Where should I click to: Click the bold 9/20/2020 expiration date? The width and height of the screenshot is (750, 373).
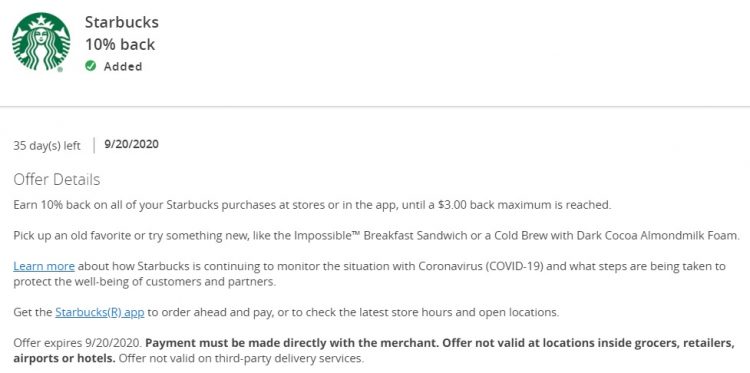click(131, 144)
